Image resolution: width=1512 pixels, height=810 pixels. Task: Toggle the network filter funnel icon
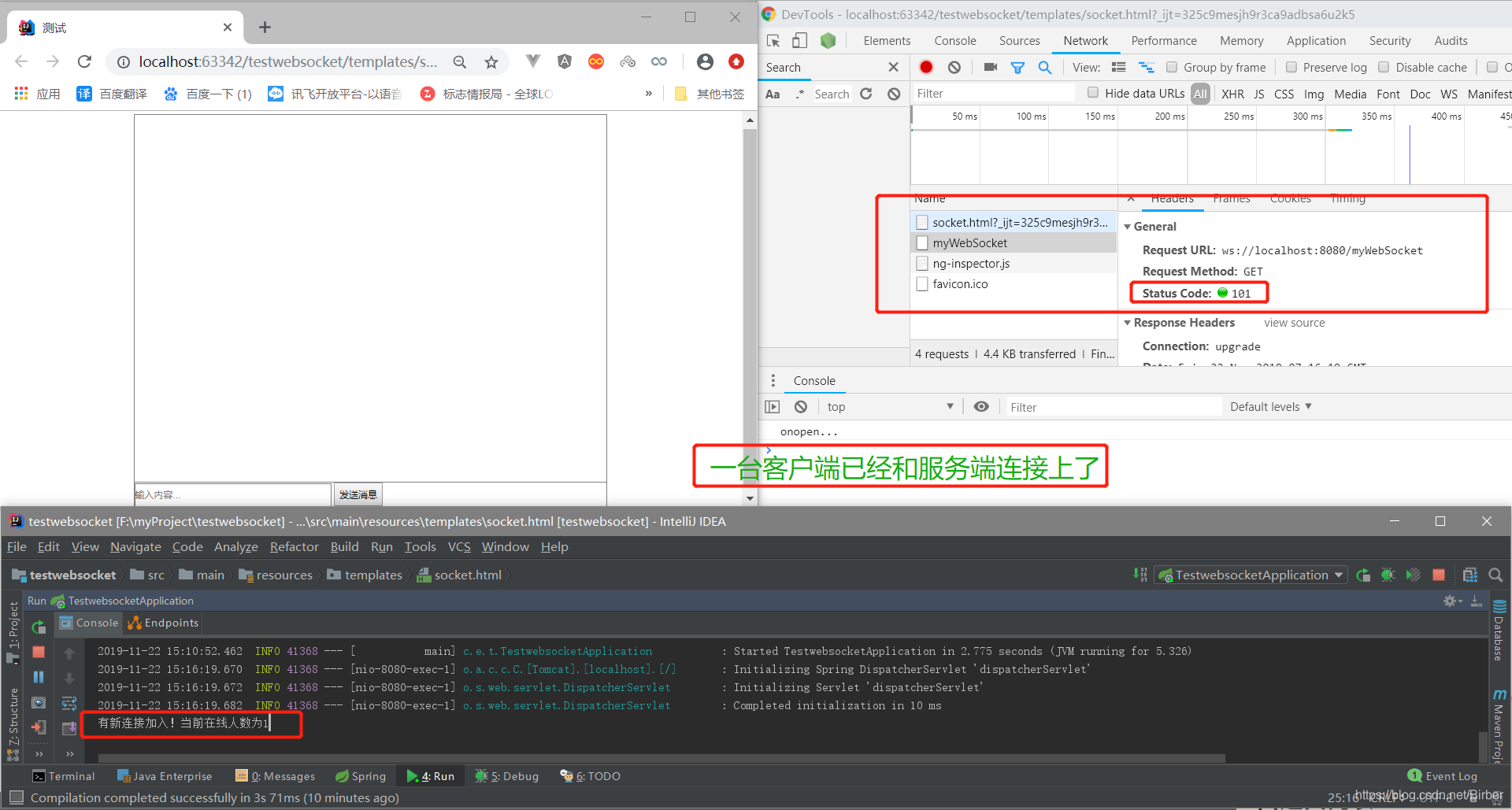coord(1017,67)
